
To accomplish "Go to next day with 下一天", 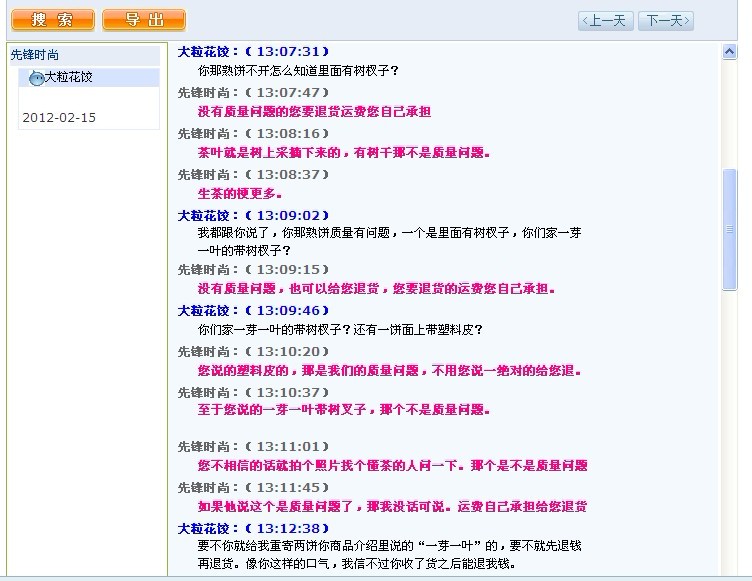I will coord(665,21).
